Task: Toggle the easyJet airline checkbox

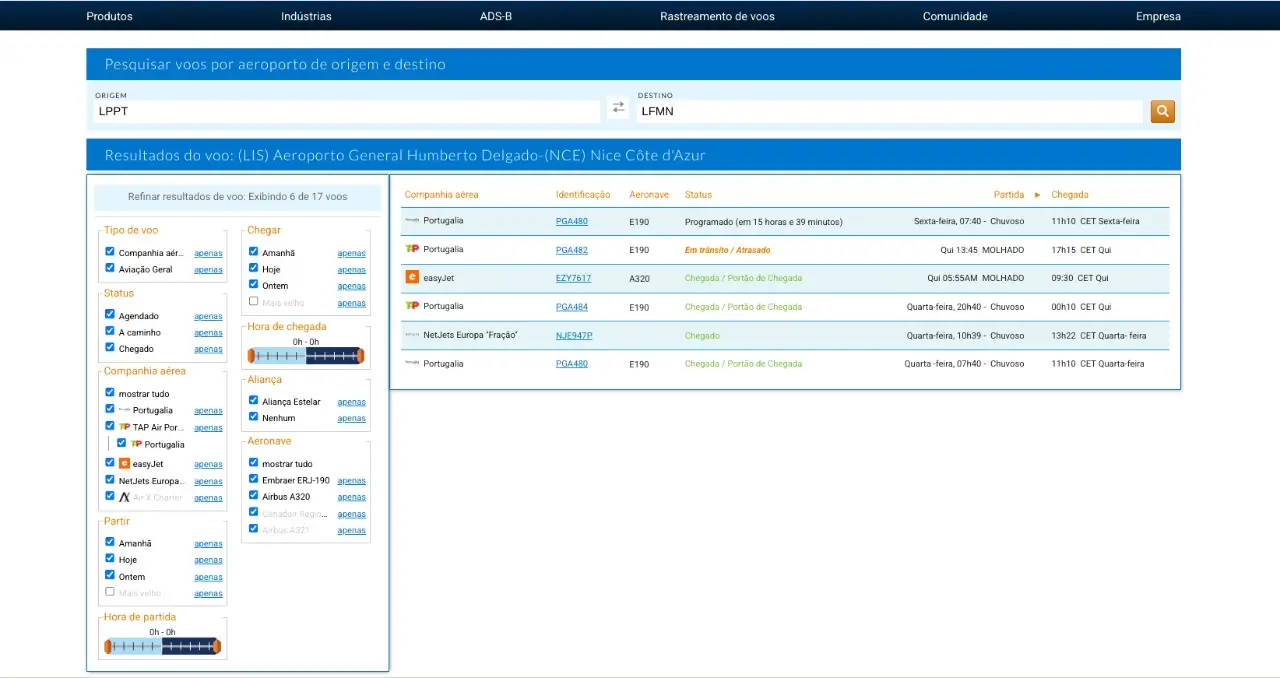Action: point(110,464)
